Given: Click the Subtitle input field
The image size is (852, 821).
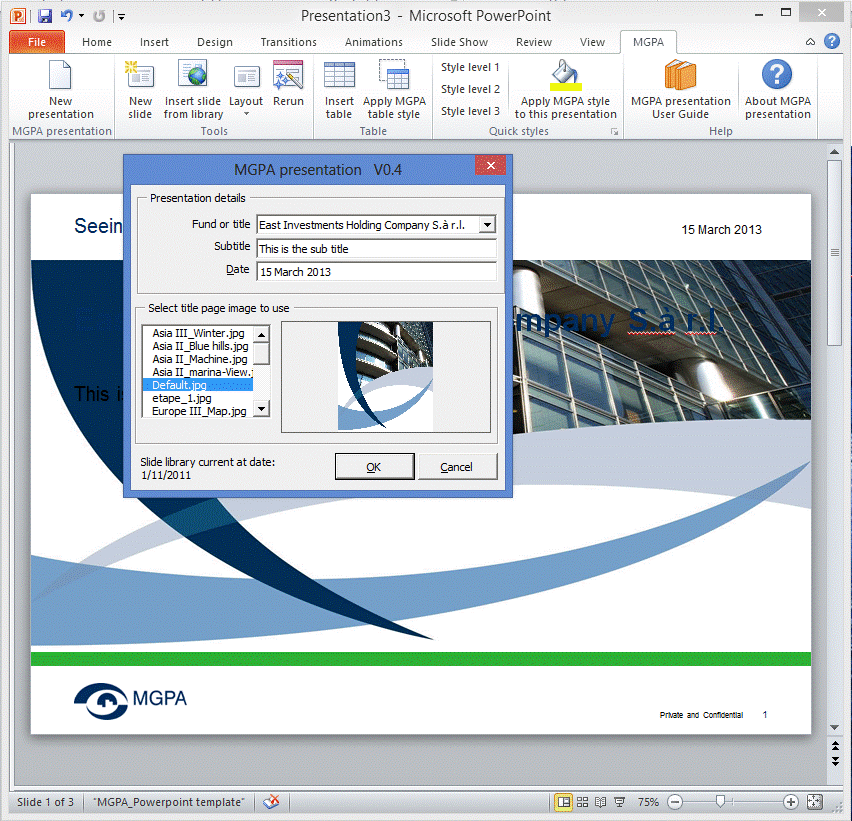Looking at the screenshot, I should coord(376,248).
